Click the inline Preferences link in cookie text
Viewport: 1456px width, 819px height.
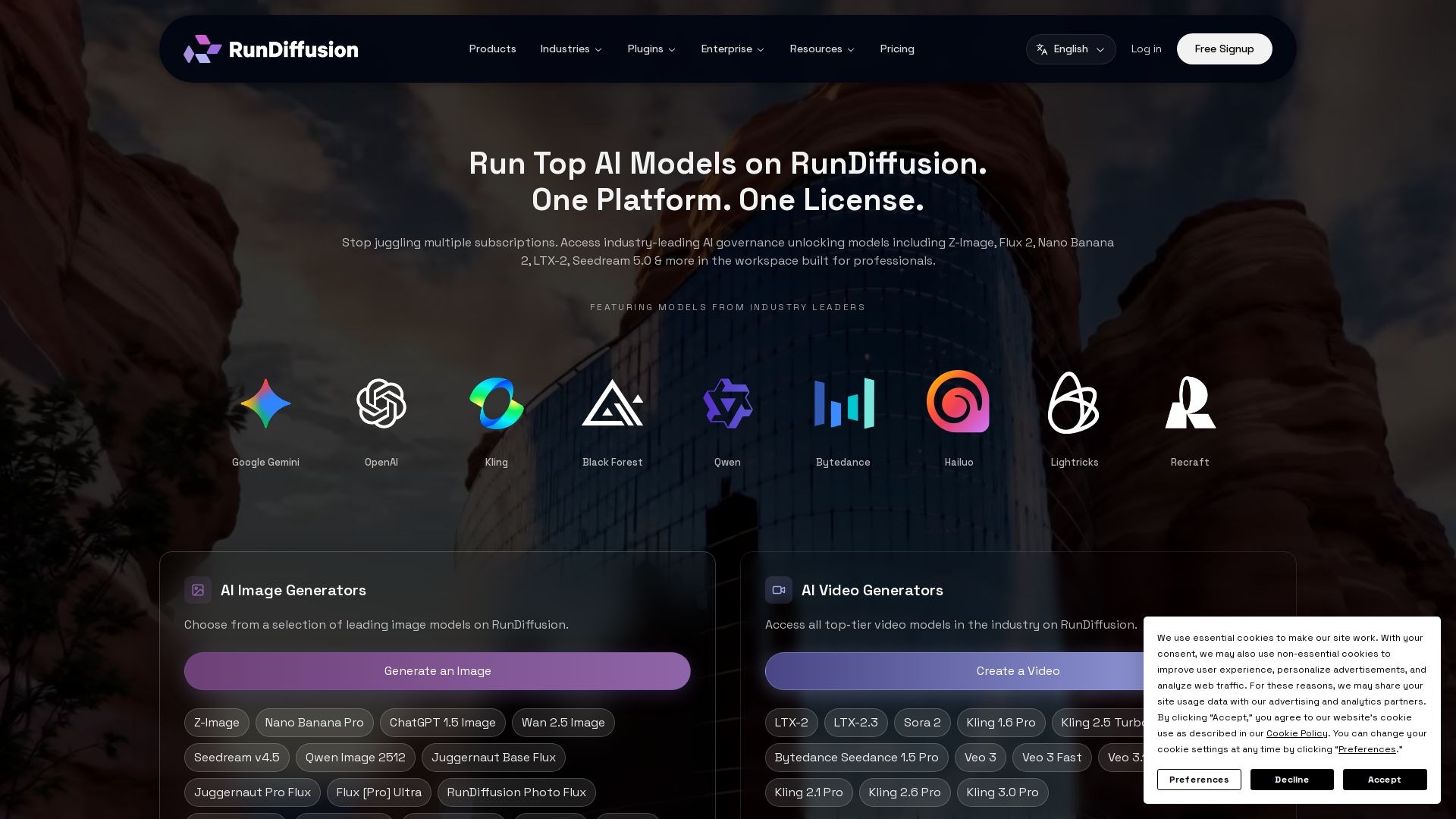(1367, 749)
